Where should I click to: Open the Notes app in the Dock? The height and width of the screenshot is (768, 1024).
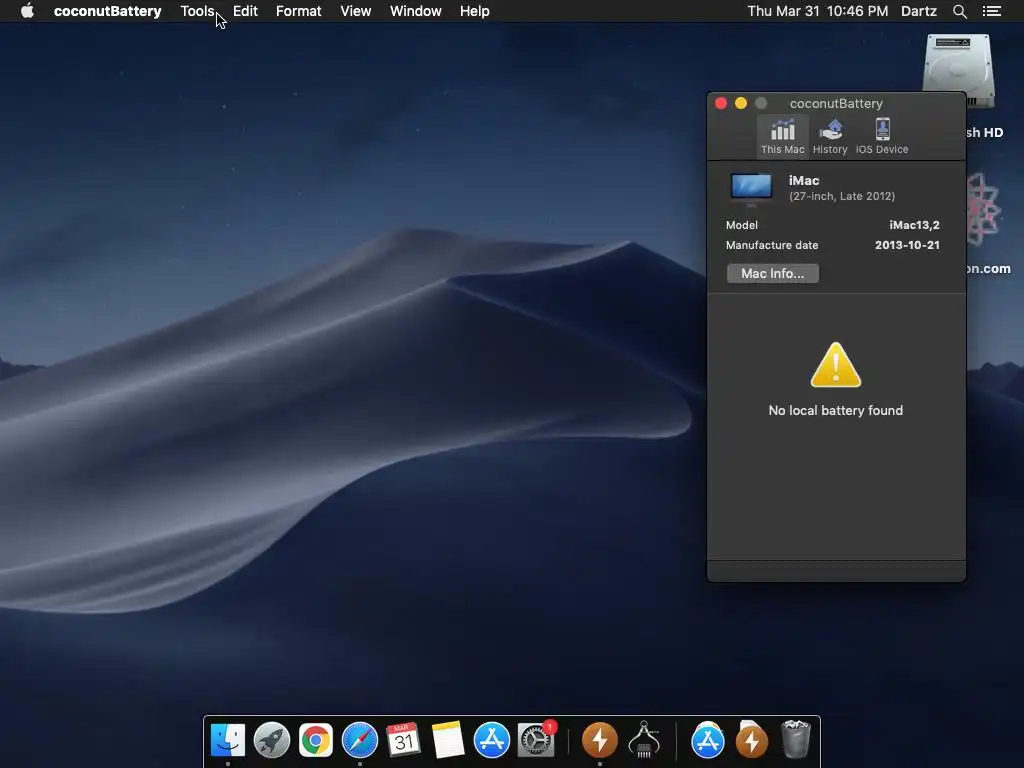[x=447, y=740]
